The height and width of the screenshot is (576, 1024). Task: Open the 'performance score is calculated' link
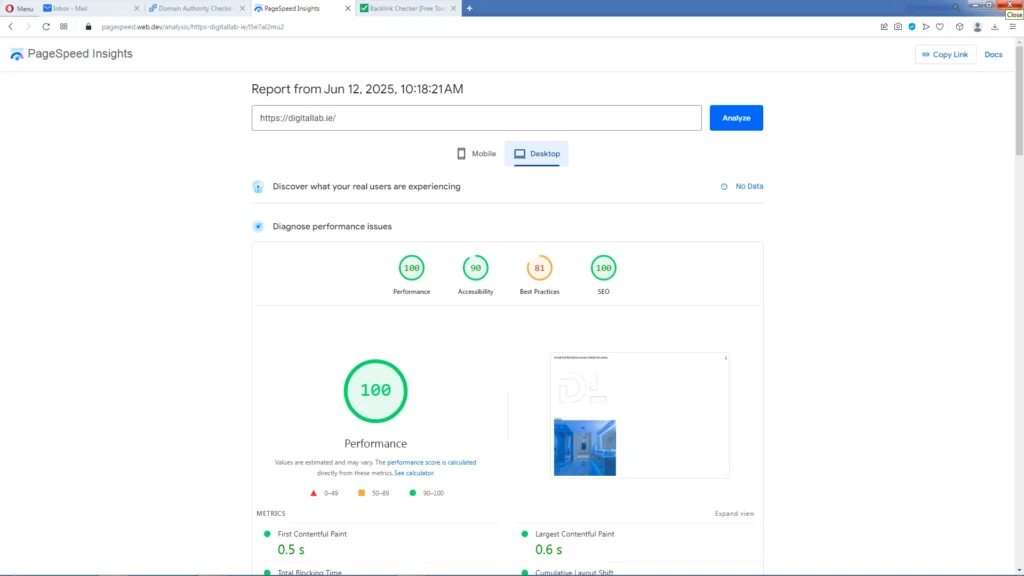(432, 462)
